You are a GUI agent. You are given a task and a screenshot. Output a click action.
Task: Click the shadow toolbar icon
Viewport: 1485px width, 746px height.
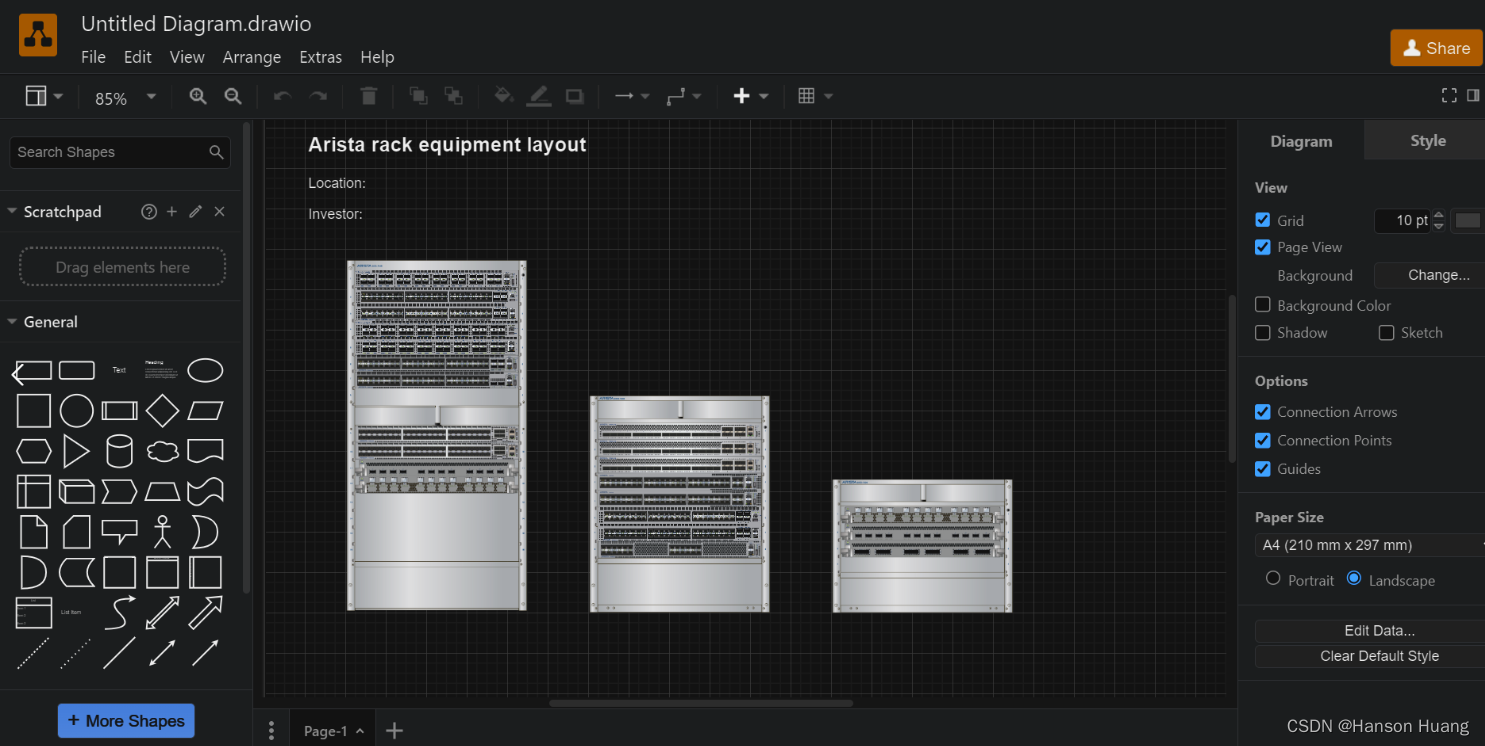click(x=574, y=96)
